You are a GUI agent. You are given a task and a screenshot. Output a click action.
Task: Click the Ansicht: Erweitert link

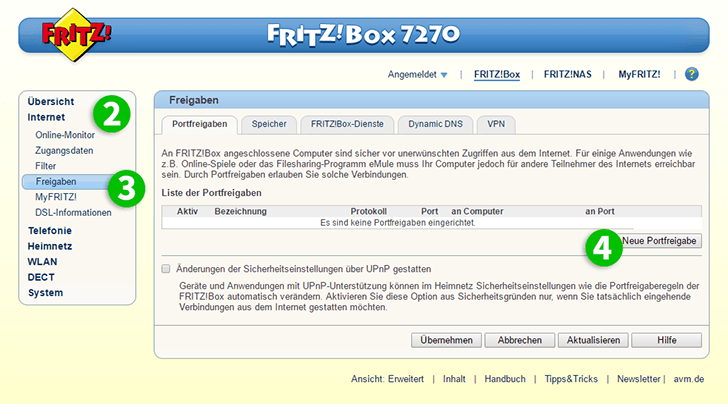coord(387,379)
